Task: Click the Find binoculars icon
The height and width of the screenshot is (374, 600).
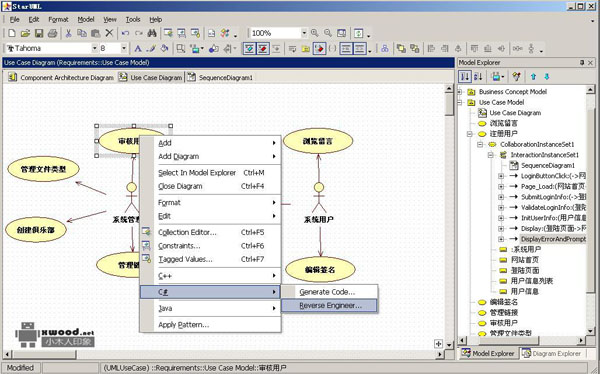Action: [x=152, y=33]
